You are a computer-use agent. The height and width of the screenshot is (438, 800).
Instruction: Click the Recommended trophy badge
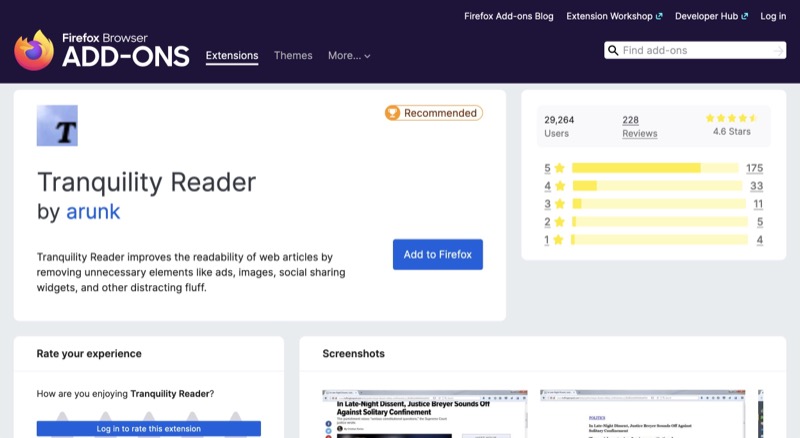[x=433, y=113]
